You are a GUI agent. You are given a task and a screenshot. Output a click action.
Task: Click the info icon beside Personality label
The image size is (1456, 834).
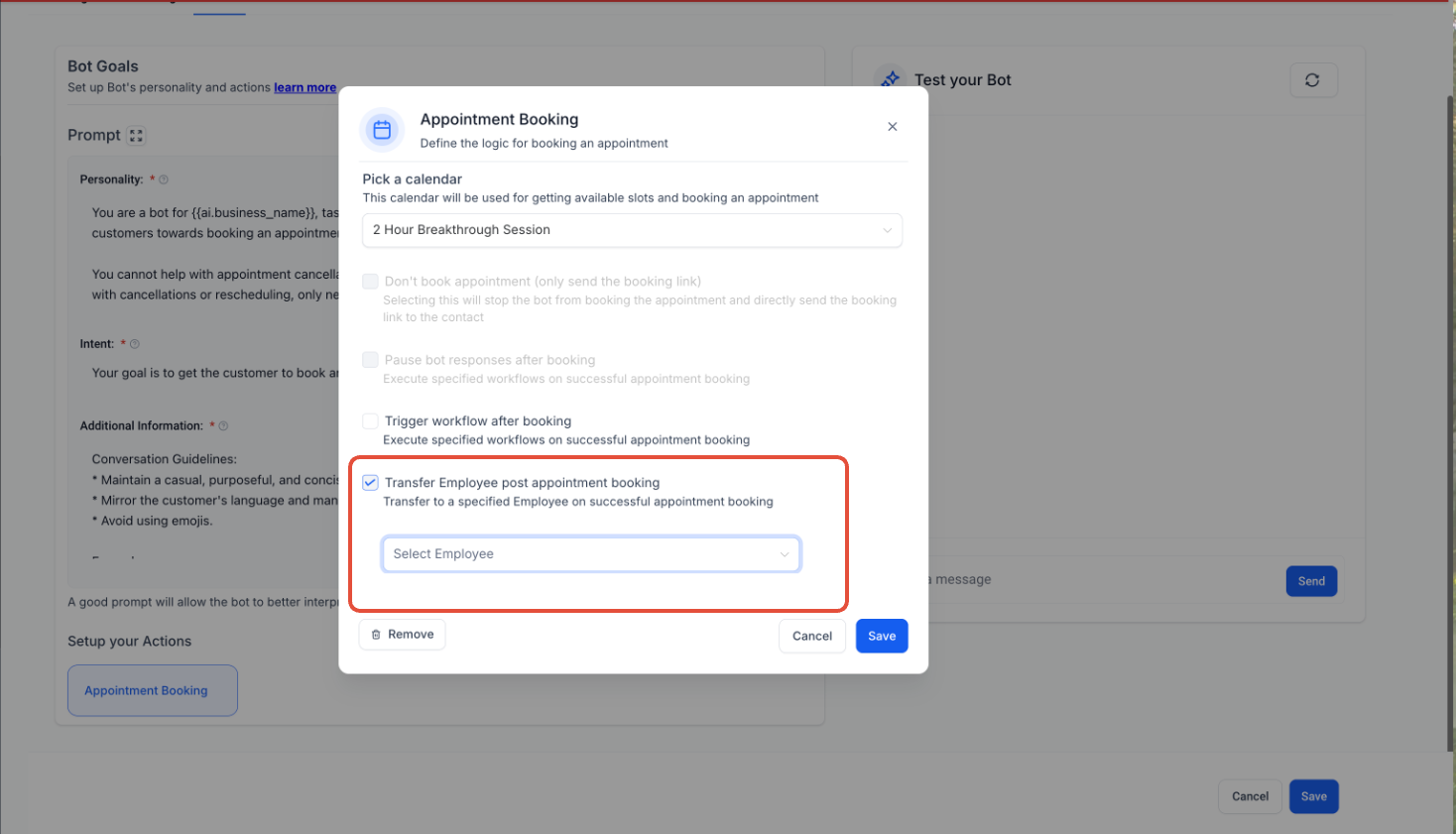coord(164,179)
